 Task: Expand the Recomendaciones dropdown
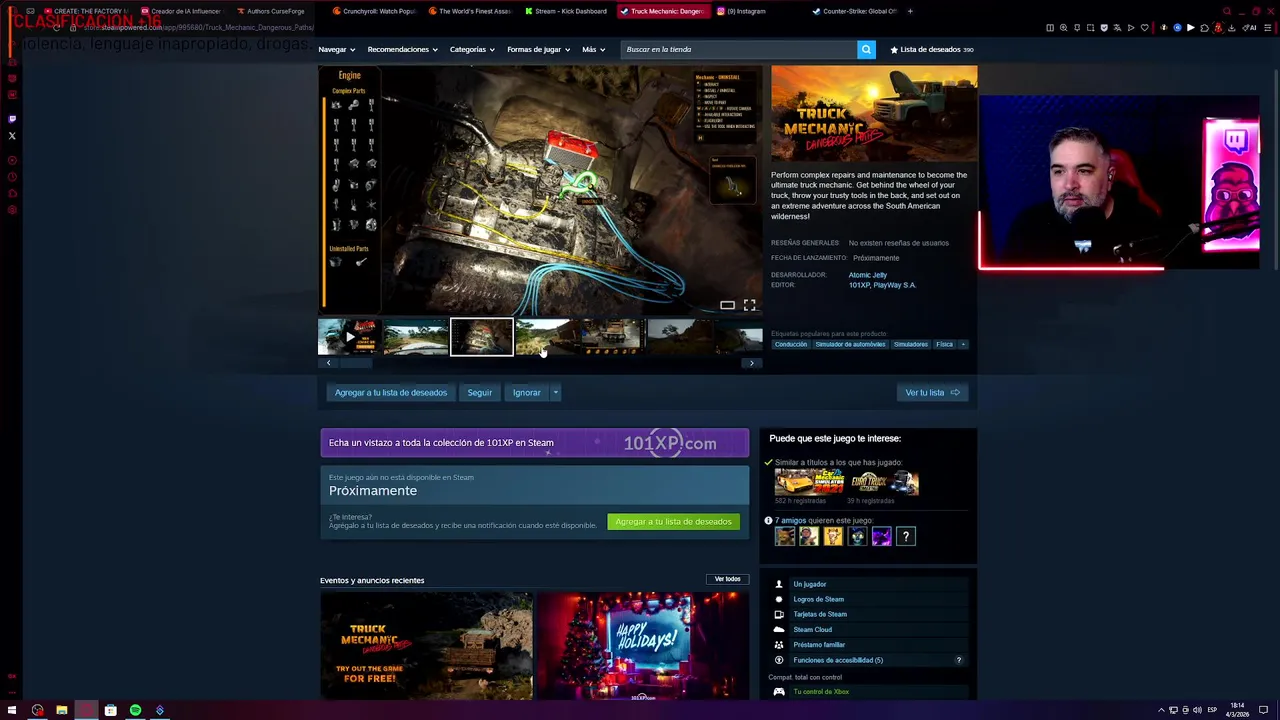point(401,49)
